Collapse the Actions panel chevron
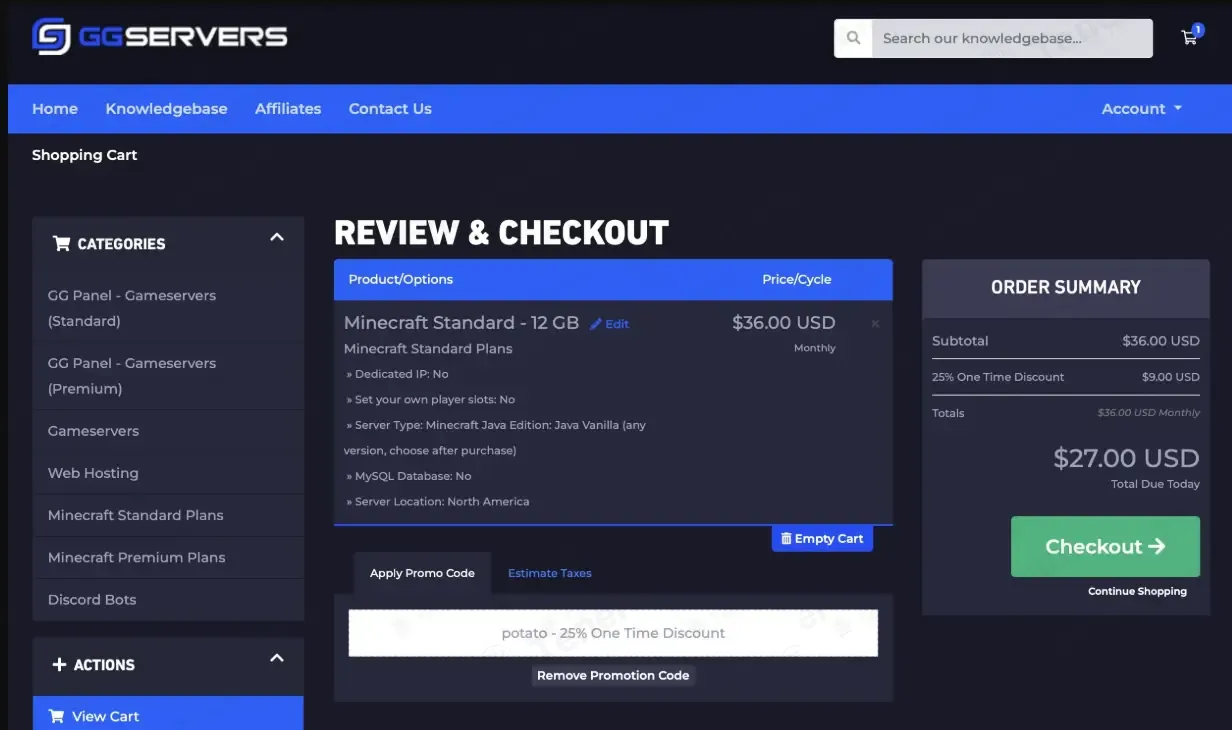This screenshot has height=730, width=1232. click(277, 658)
